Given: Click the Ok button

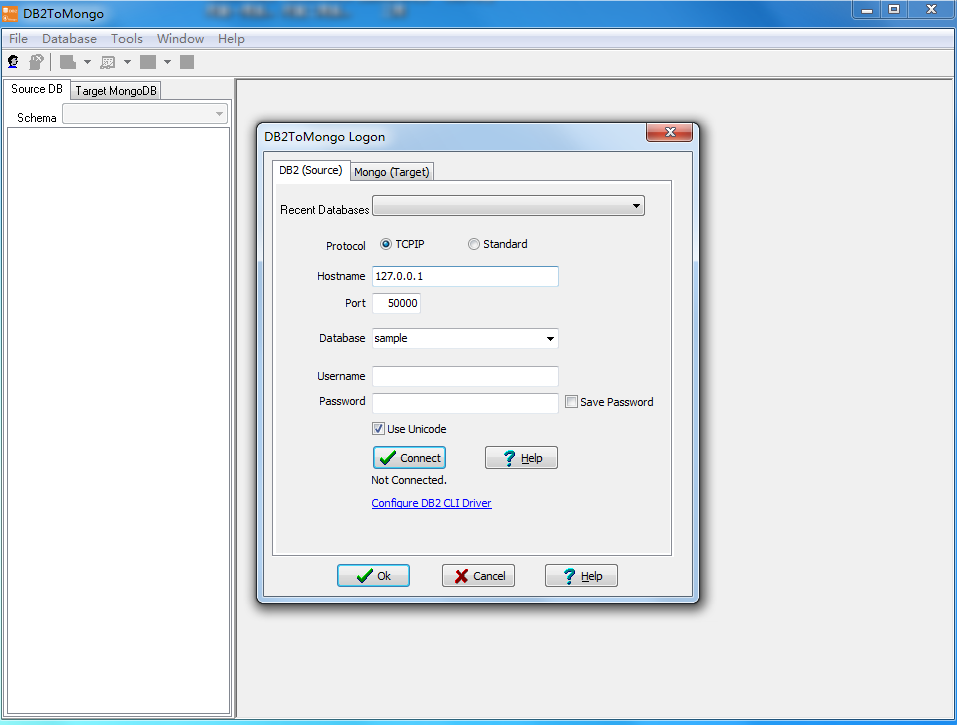Looking at the screenshot, I should click(x=373, y=575).
